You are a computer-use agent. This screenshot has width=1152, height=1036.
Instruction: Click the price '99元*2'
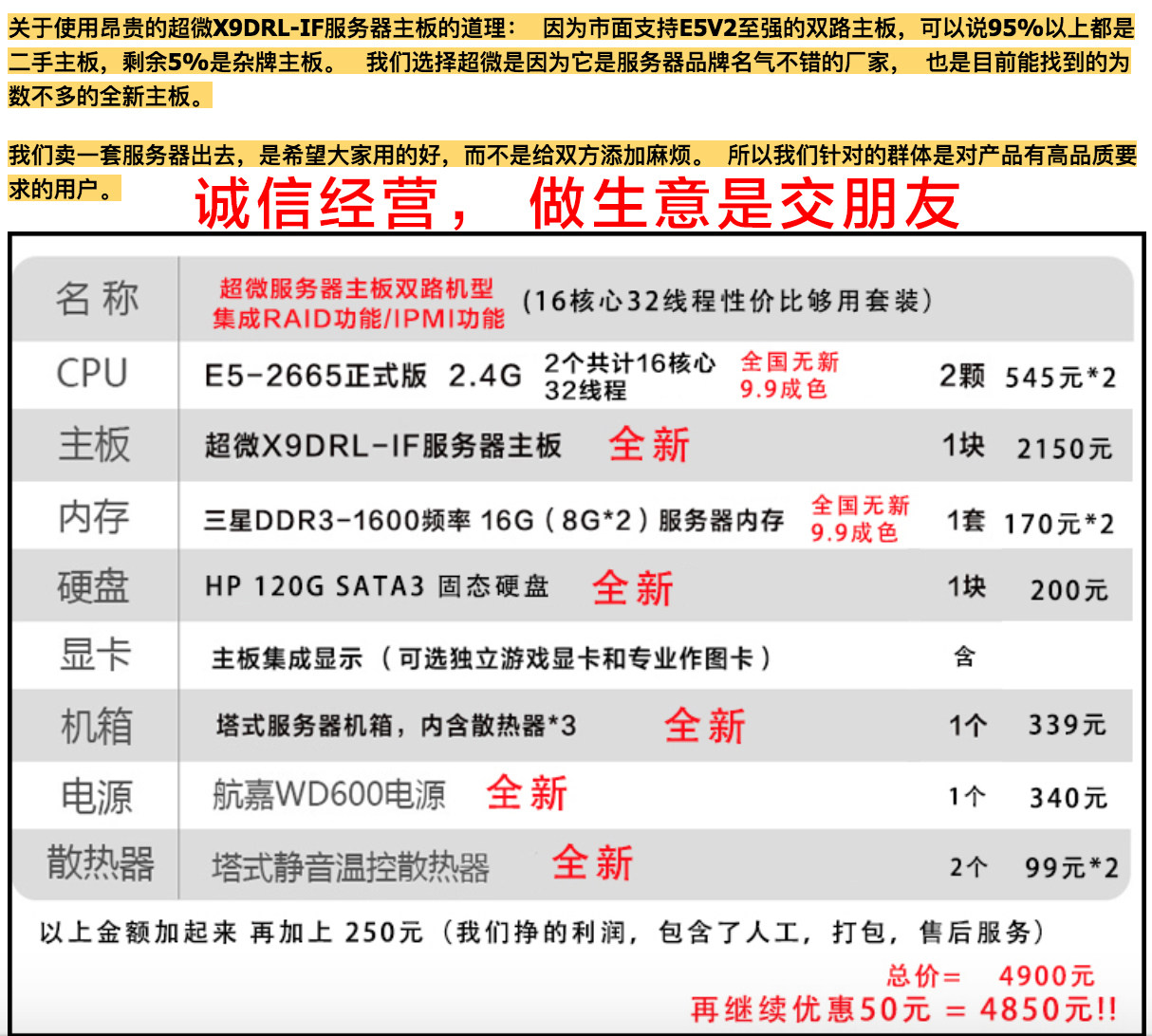(x=1071, y=867)
